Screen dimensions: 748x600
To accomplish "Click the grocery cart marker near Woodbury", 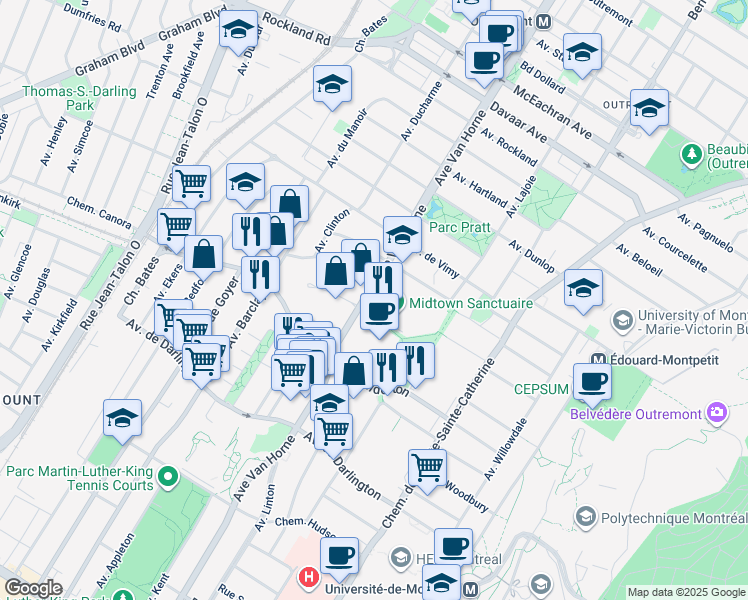I will click(x=427, y=469).
